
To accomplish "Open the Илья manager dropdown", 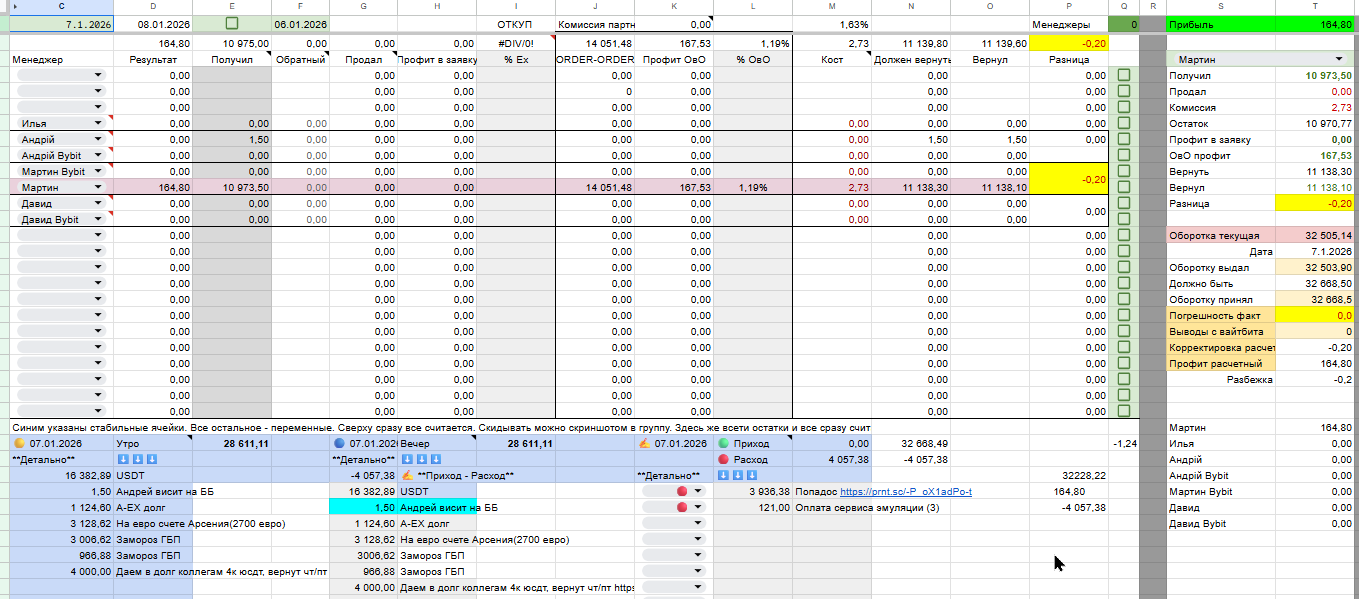I will [98, 124].
